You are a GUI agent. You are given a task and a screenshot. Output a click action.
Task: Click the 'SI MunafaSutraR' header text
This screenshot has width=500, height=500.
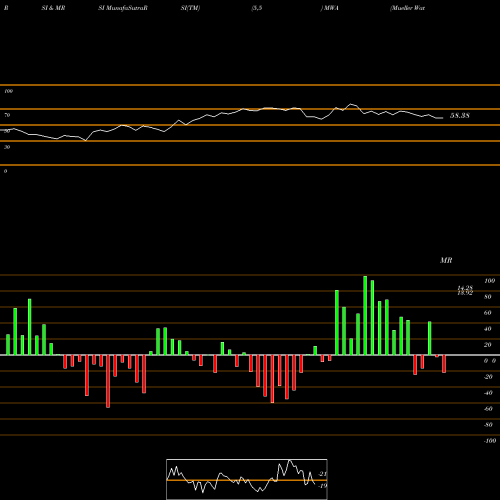(123, 8)
